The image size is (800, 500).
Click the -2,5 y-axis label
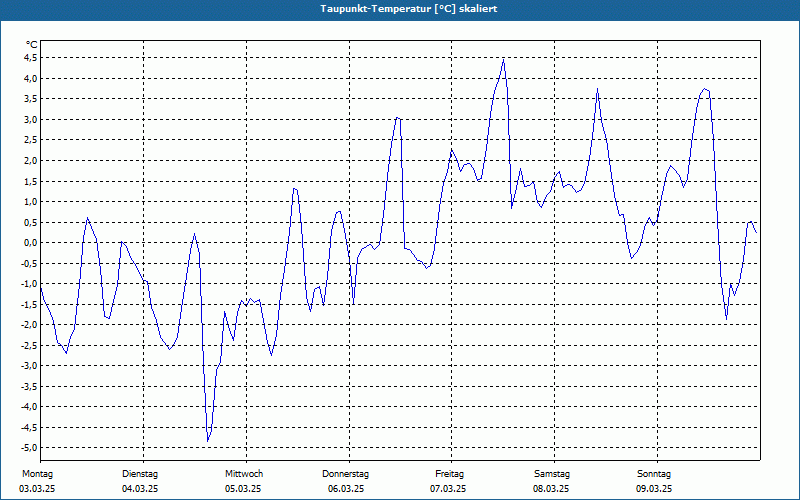pos(29,345)
